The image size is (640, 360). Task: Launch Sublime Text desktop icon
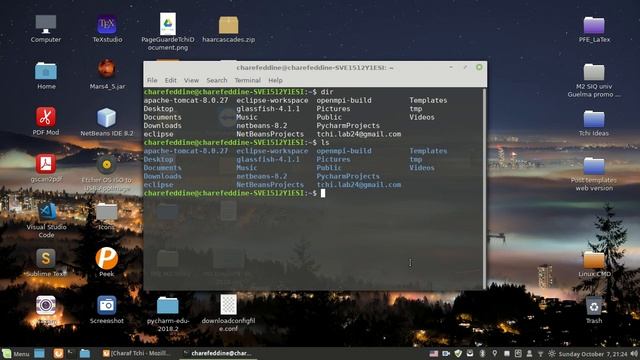coord(46,258)
